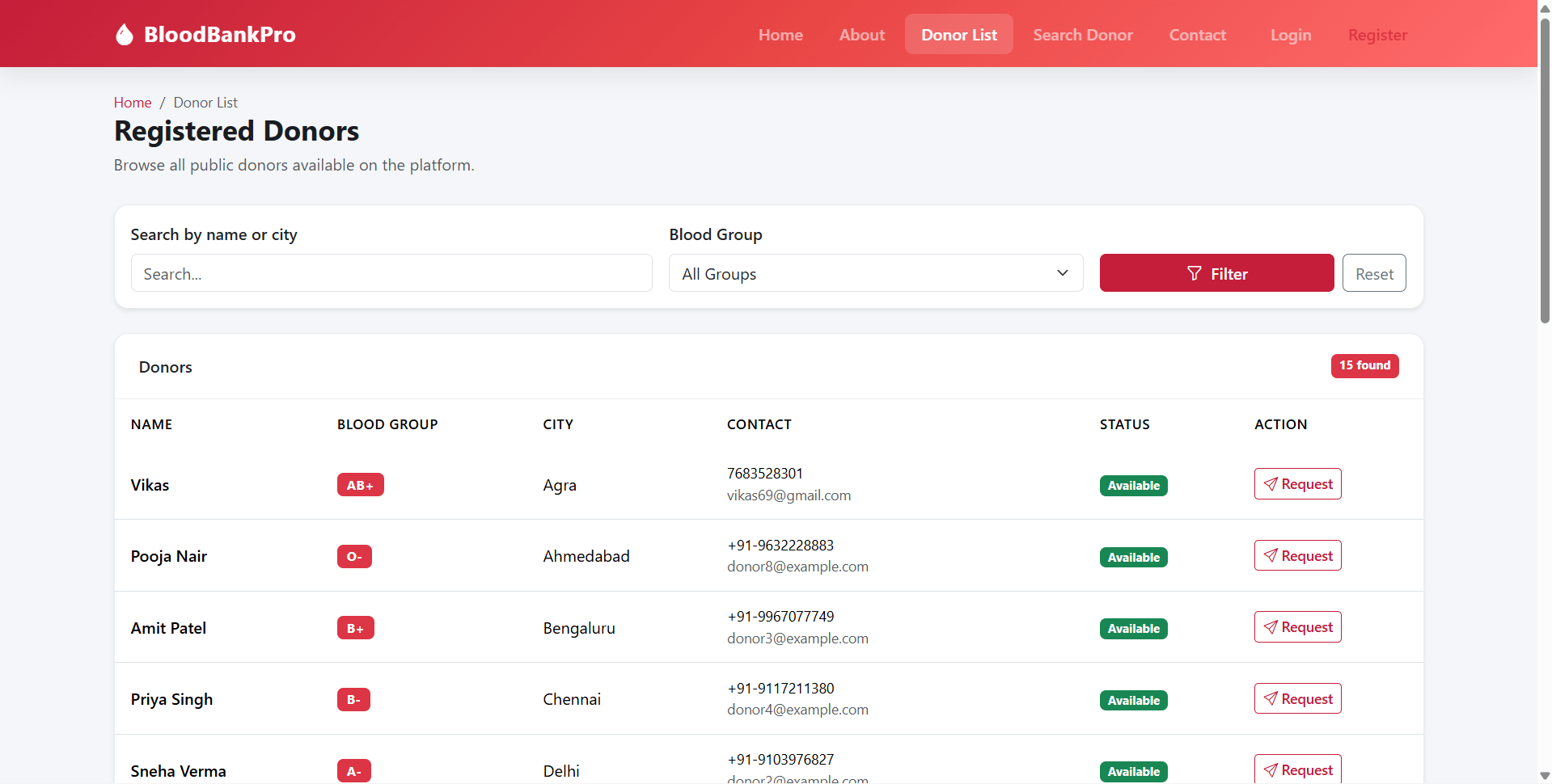This screenshot has width=1552, height=784.
Task: Follow the Home breadcrumb link
Action: [133, 103]
